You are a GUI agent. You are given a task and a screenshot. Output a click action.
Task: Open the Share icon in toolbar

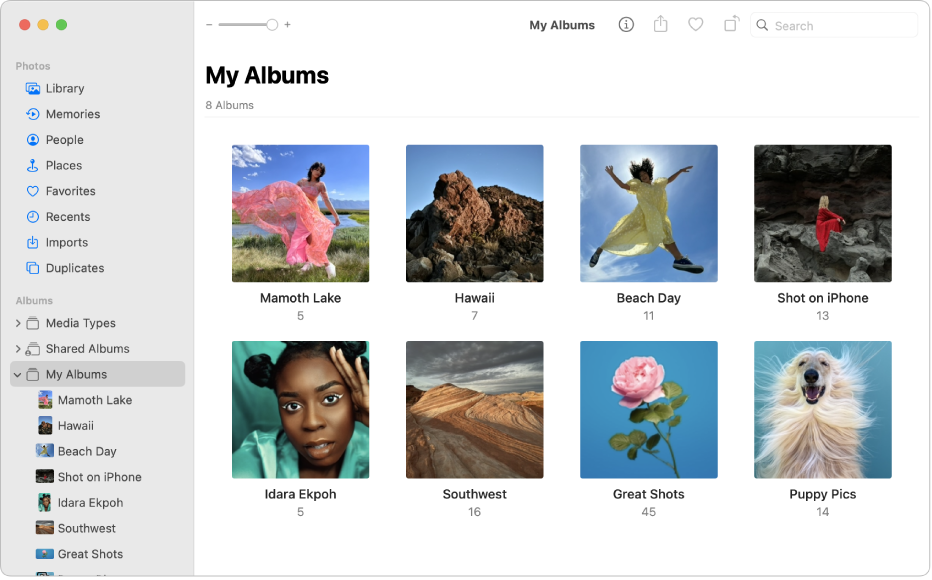pos(660,24)
